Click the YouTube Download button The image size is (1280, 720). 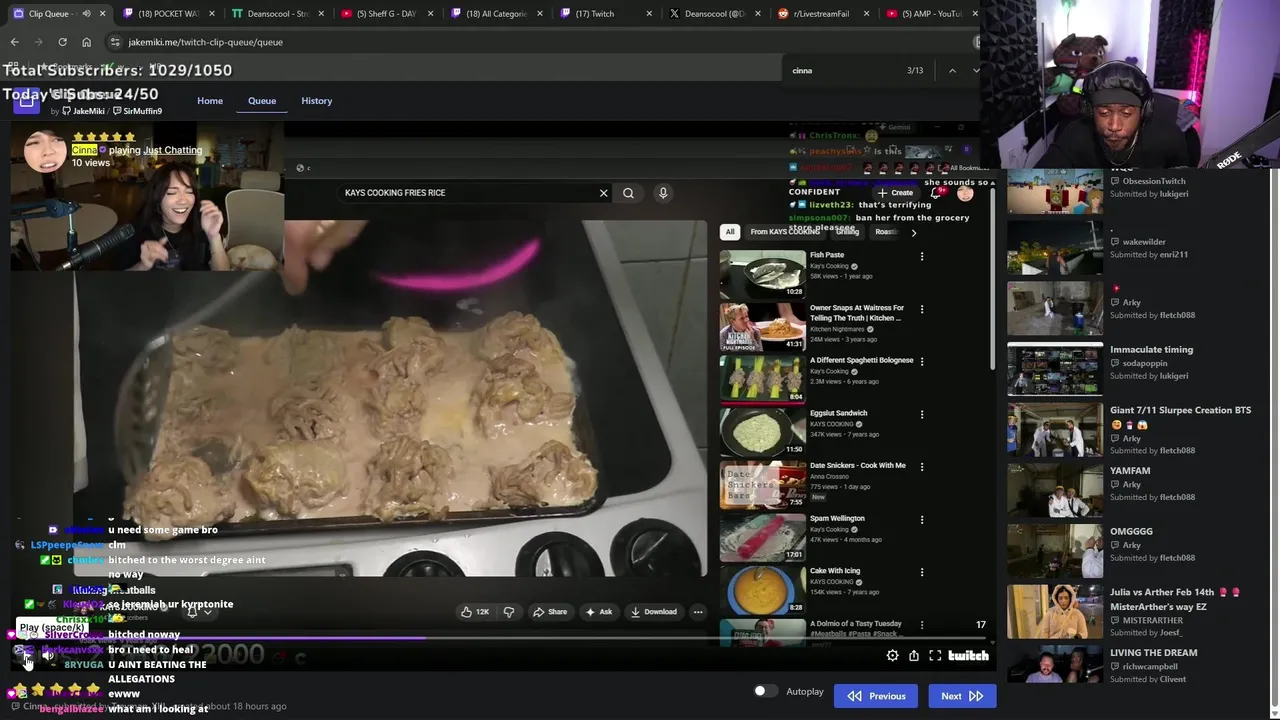(654, 612)
